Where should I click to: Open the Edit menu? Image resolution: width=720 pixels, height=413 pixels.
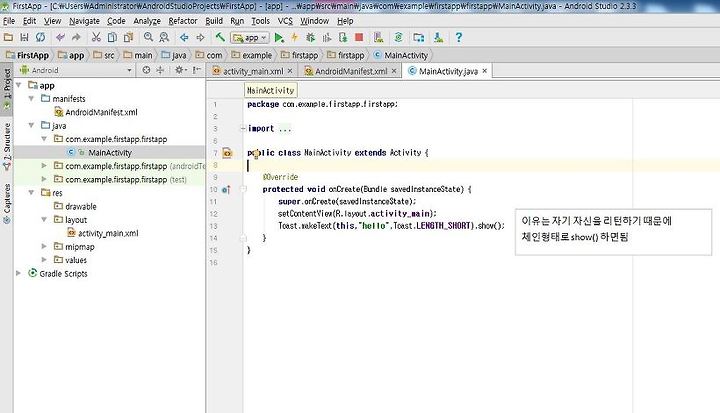pos(29,21)
